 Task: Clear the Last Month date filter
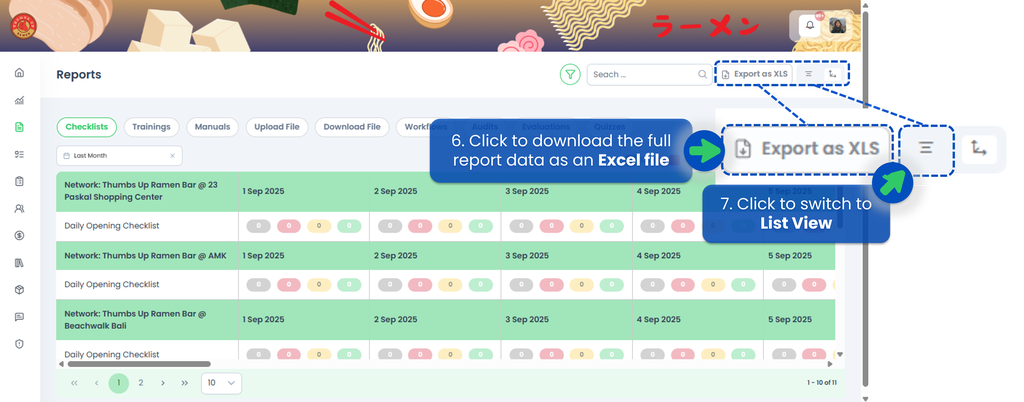(x=172, y=156)
